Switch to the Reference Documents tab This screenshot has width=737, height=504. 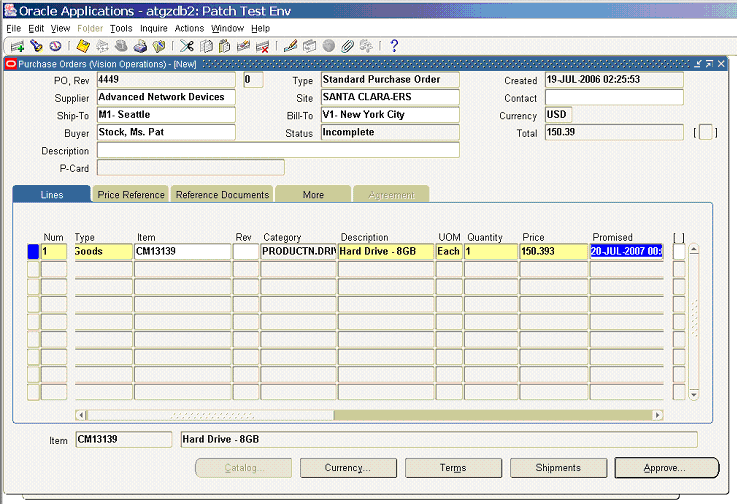click(222, 195)
